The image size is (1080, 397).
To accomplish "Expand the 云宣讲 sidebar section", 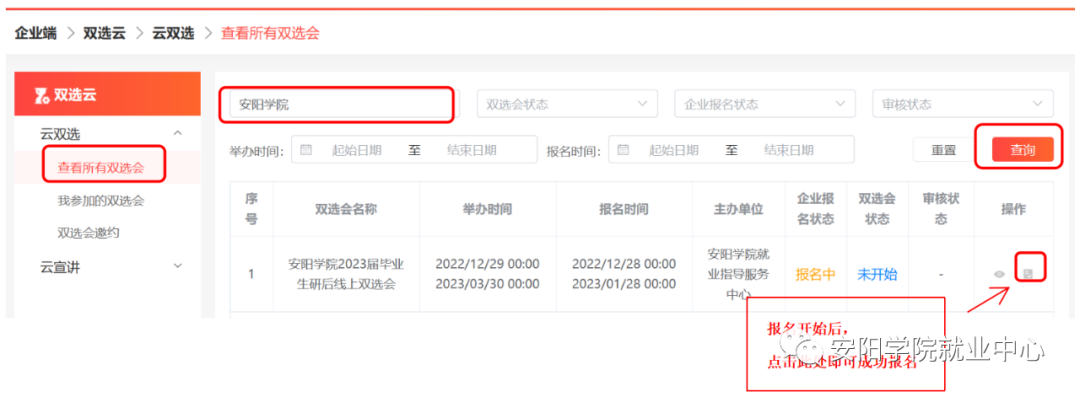I will coord(178,266).
